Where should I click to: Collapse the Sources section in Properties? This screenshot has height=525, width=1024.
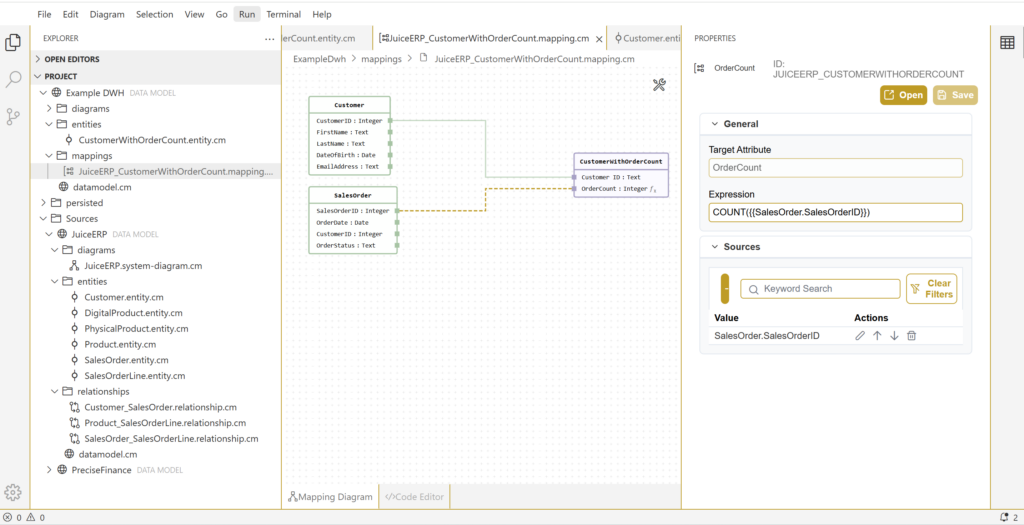click(715, 246)
